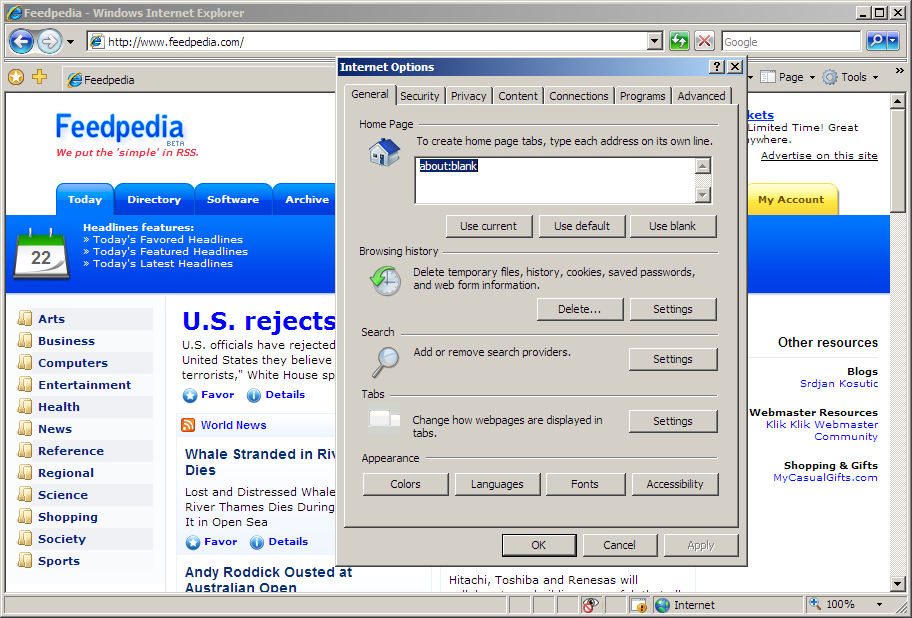This screenshot has height=618, width=912.
Task: Click the calendar icon showing 22
Action: [x=41, y=255]
